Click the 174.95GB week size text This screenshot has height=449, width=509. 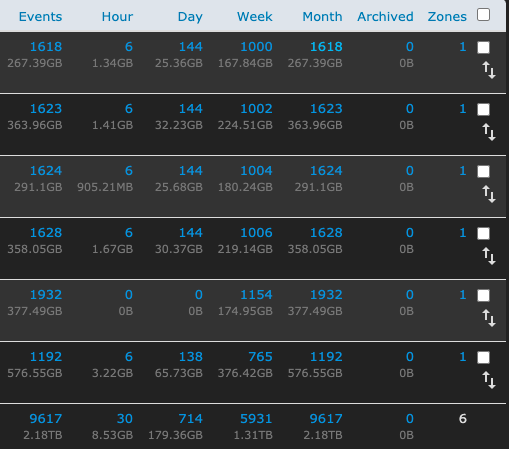click(245, 311)
